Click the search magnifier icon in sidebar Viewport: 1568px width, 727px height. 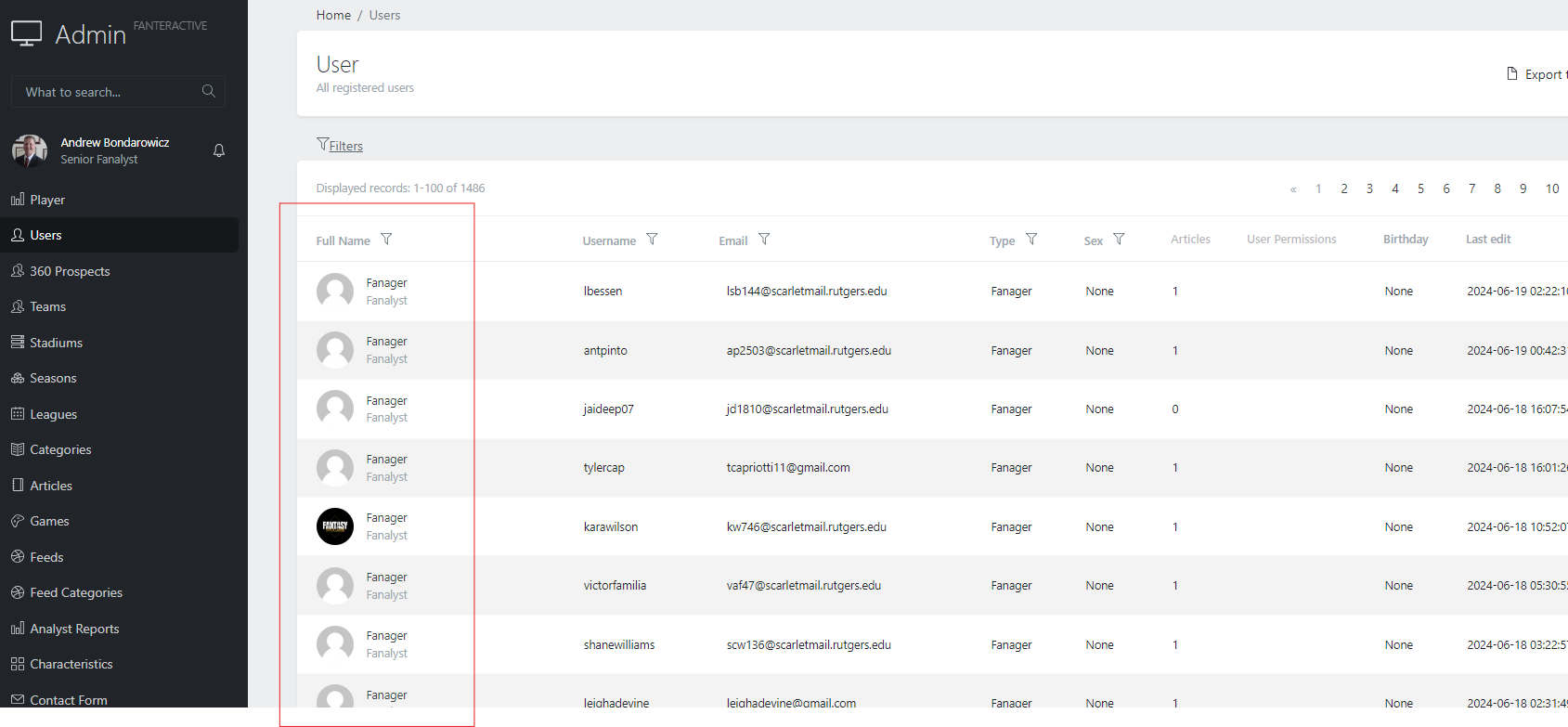click(208, 91)
